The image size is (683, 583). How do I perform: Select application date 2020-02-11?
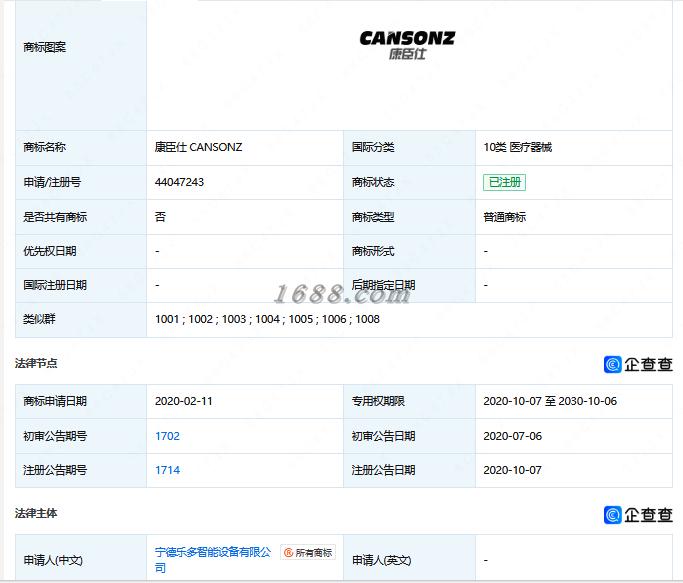(183, 401)
